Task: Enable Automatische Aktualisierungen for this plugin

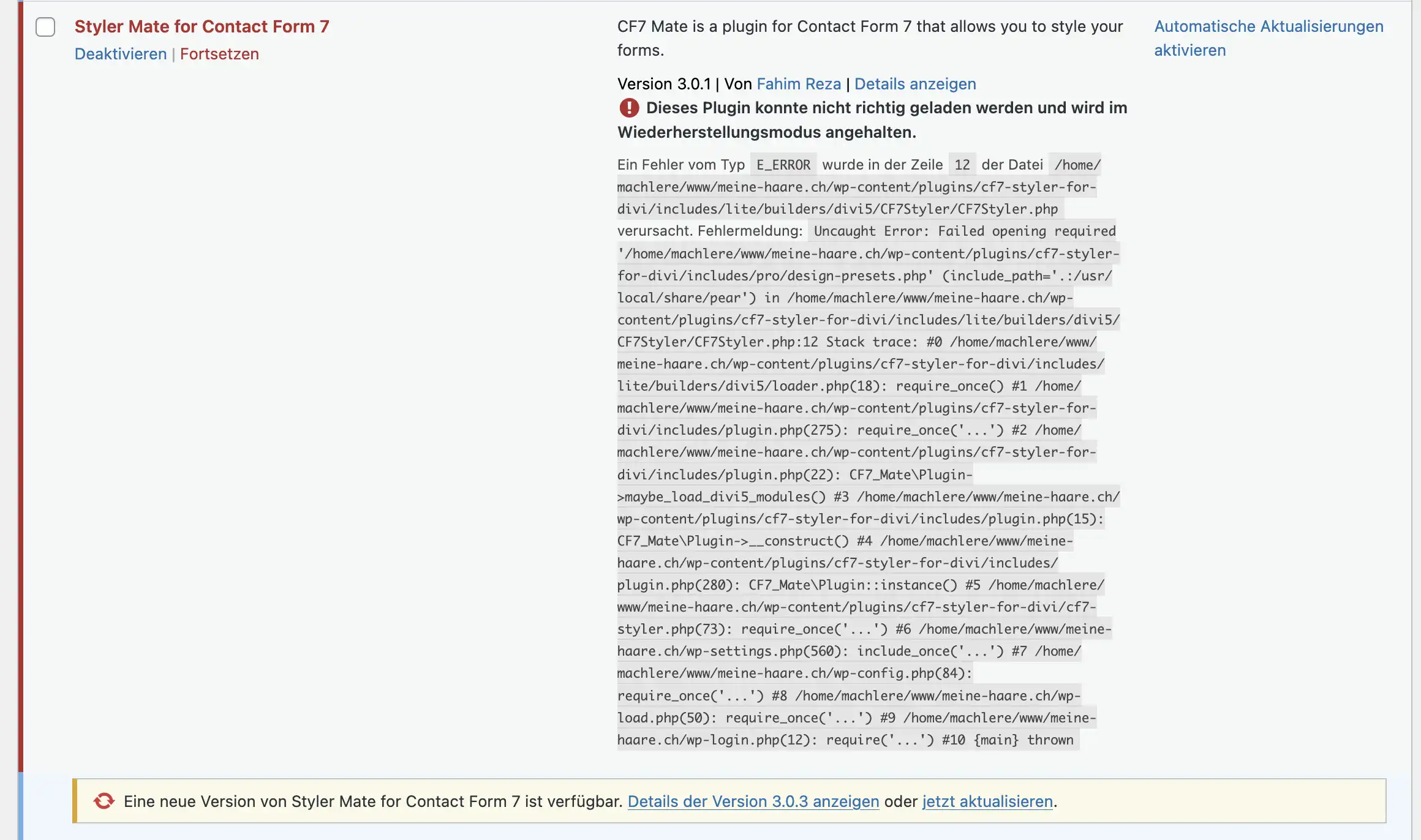Action: [1268, 38]
